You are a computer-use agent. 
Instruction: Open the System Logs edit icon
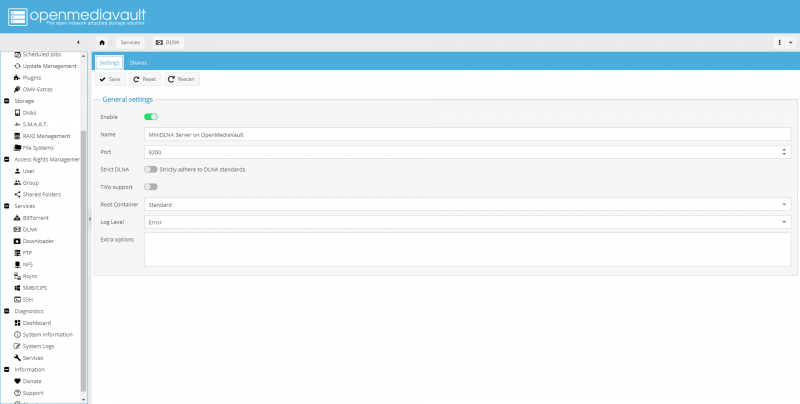point(17,346)
